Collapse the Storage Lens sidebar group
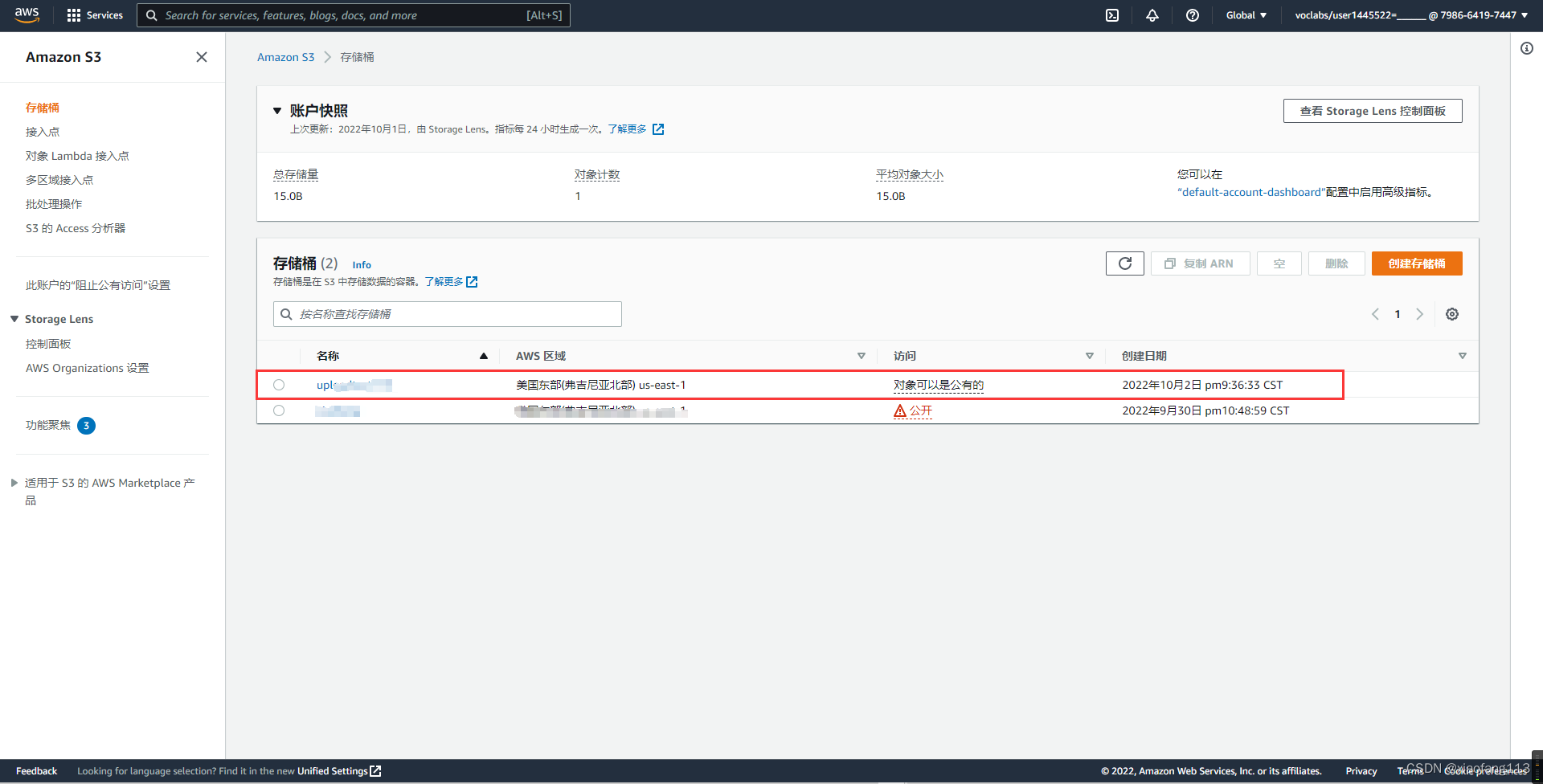The image size is (1543, 784). point(14,319)
